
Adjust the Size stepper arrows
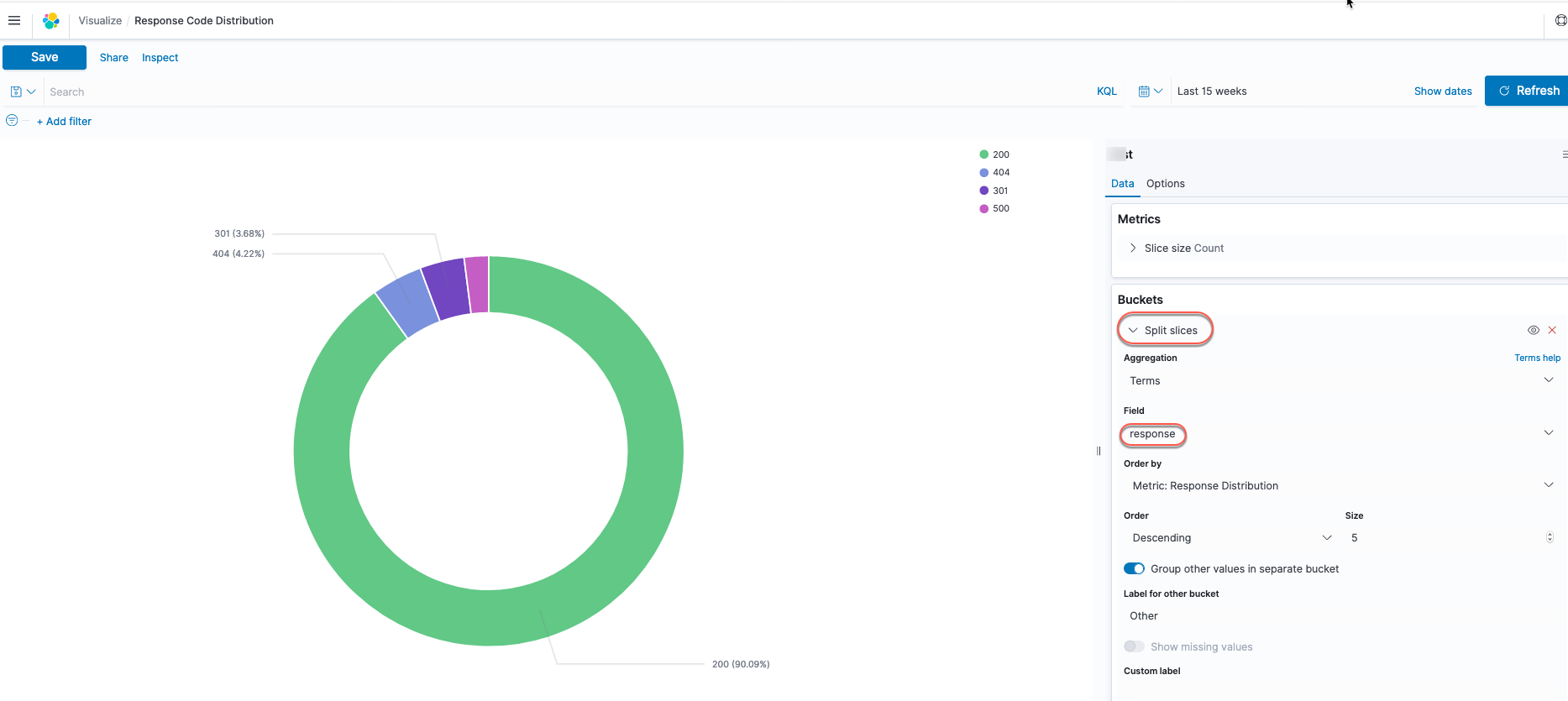point(1550,537)
